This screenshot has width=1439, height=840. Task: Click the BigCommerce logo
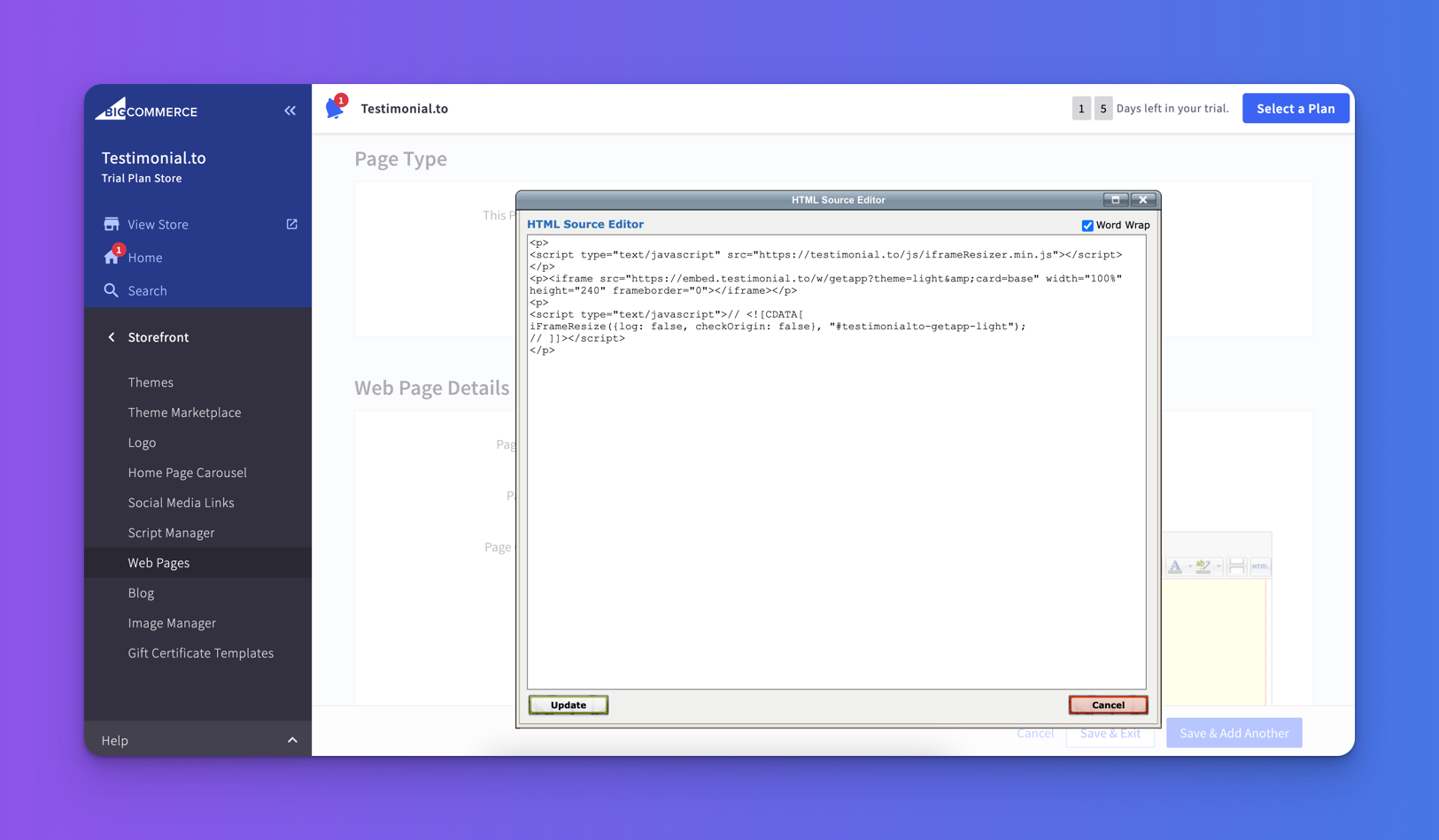(x=146, y=110)
